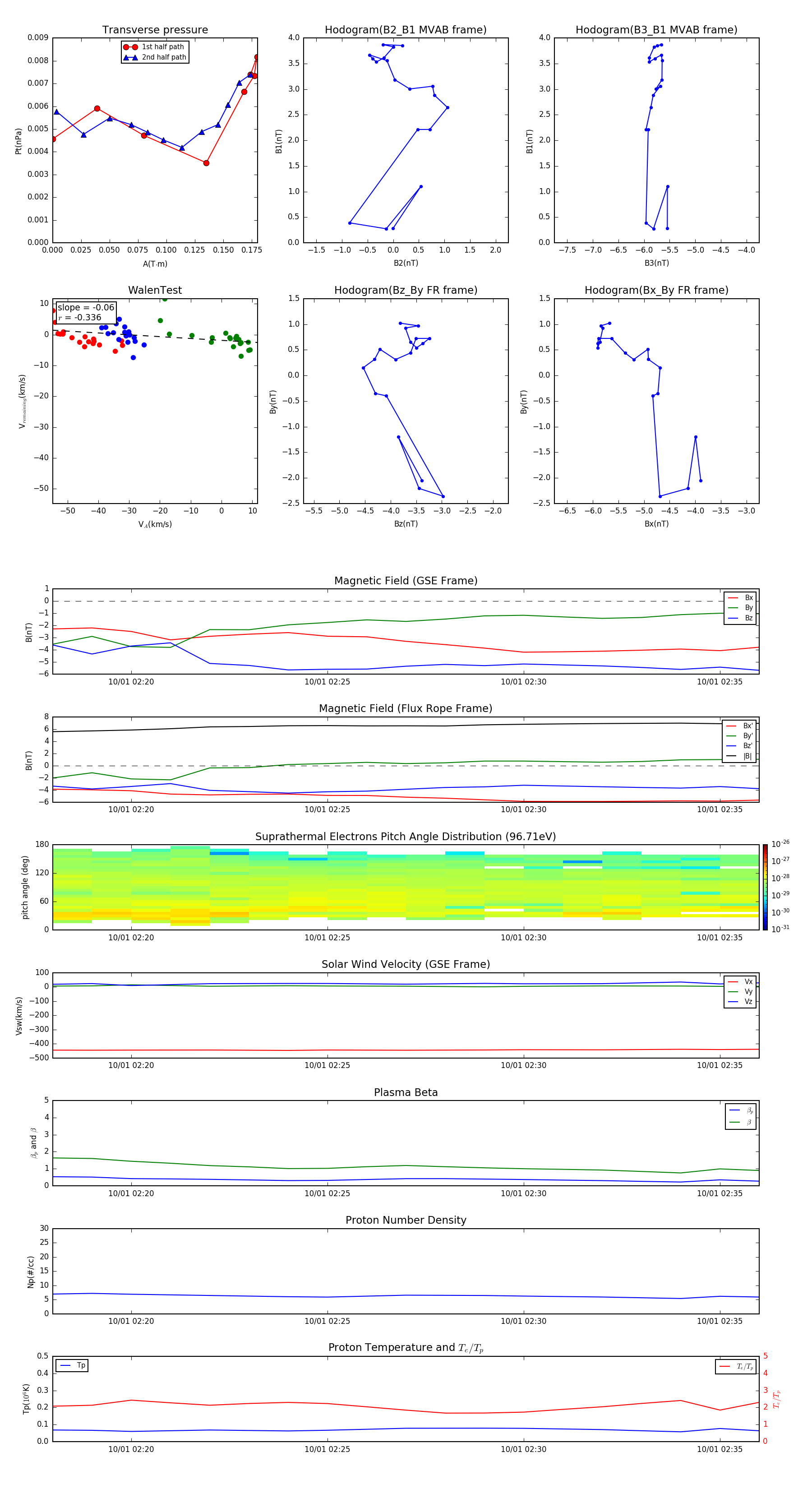Click the "V_A(km/s)" x-axis label
Screen dimensions: 812x1489
tap(155, 524)
